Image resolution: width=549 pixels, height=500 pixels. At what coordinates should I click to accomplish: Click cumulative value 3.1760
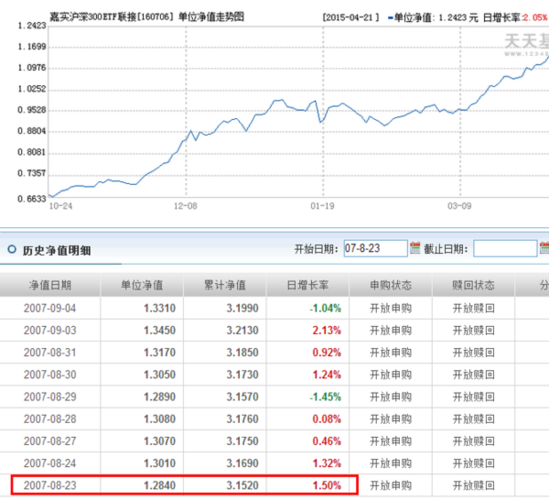pos(242,419)
